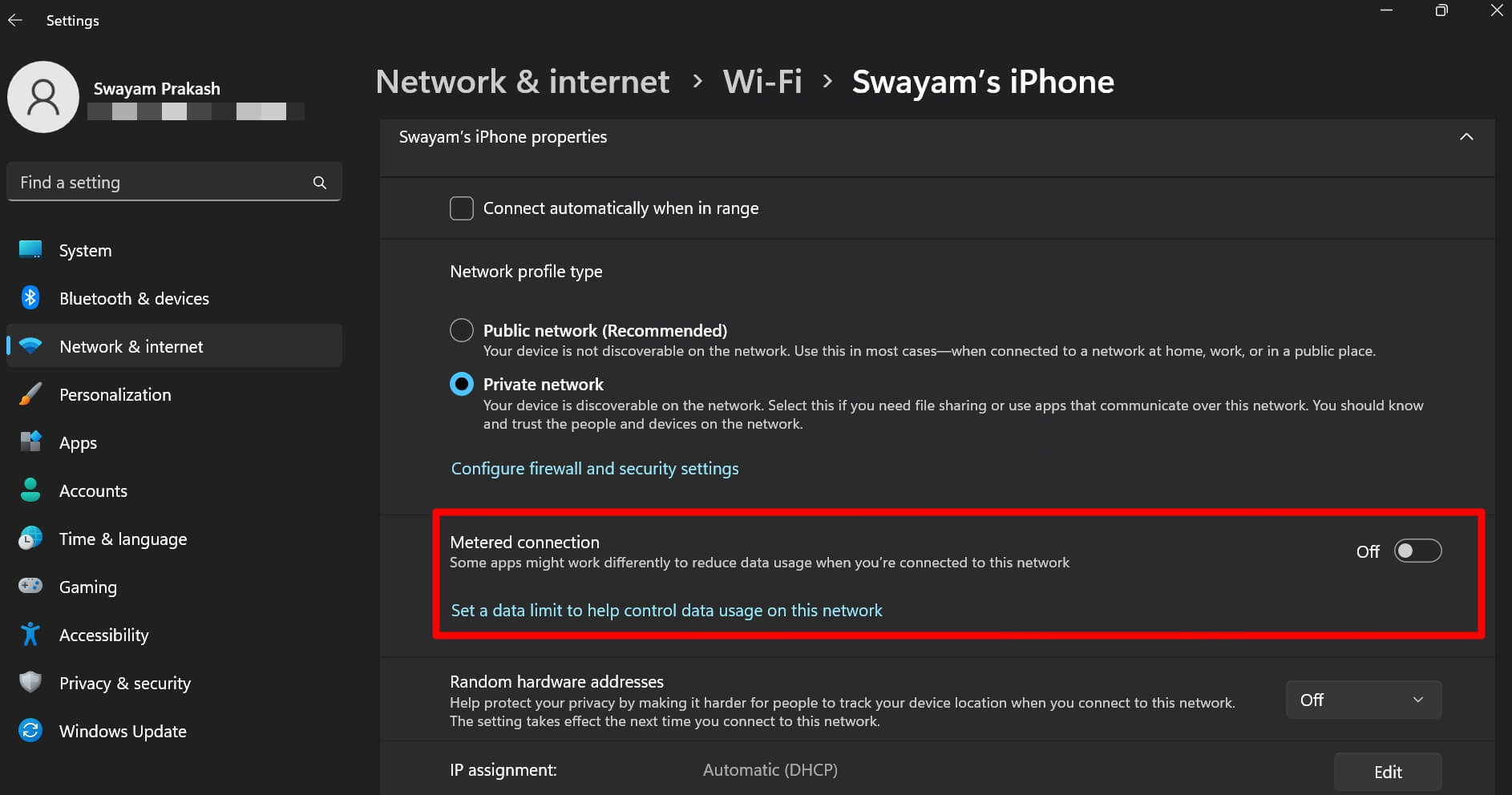Collapse Swayam's iPhone properties panel

point(1466,136)
